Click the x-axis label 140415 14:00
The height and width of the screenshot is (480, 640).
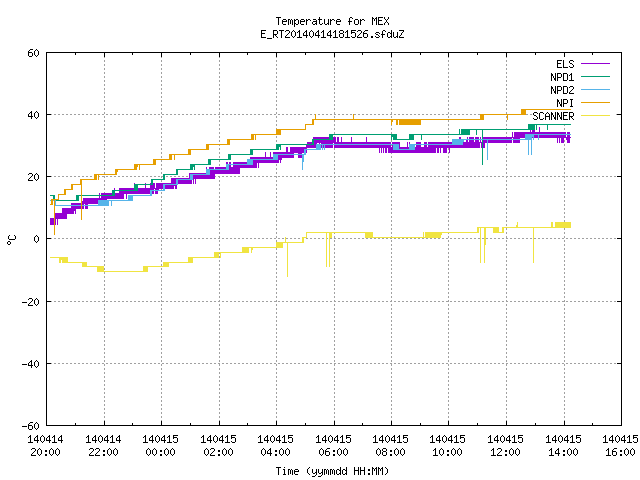pyautogui.click(x=564, y=446)
